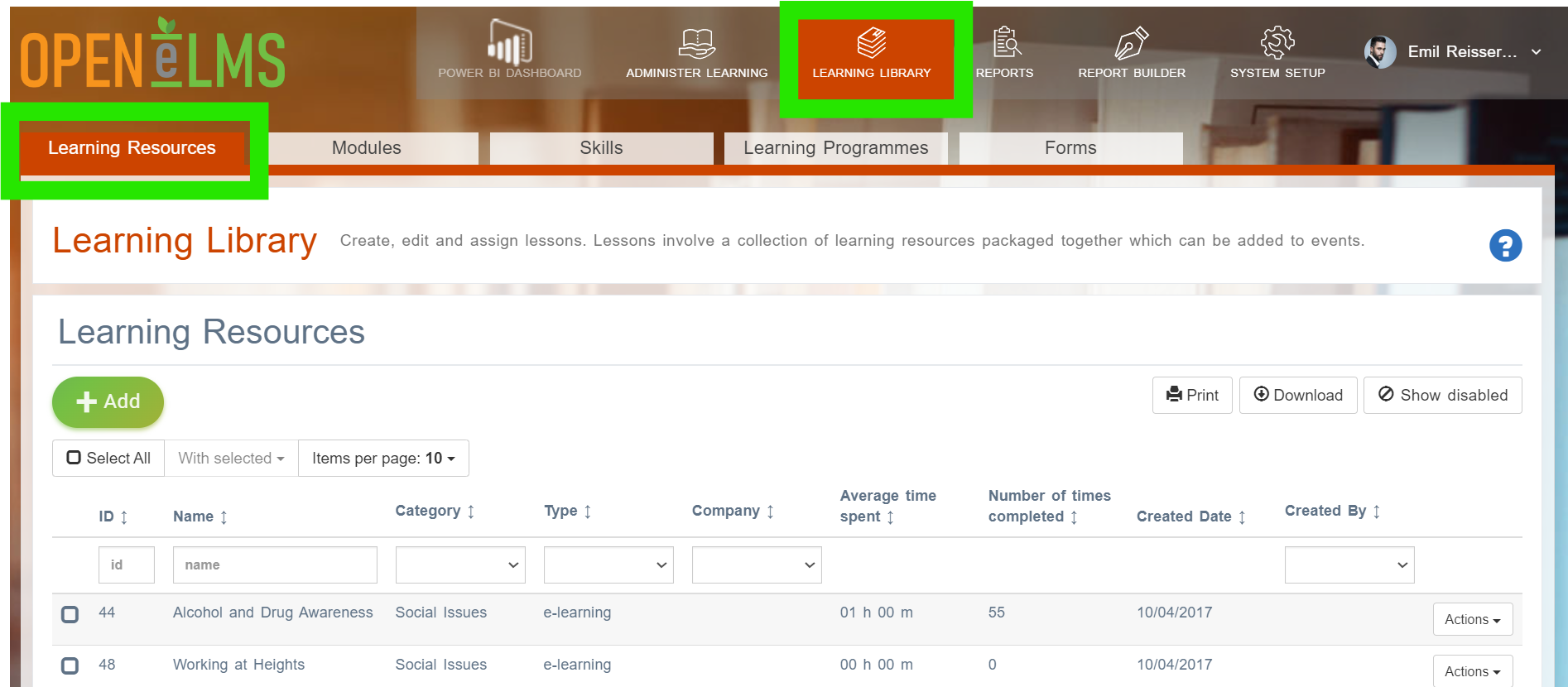1568x687 pixels.
Task: Click the name filter input field
Action: [x=275, y=564]
